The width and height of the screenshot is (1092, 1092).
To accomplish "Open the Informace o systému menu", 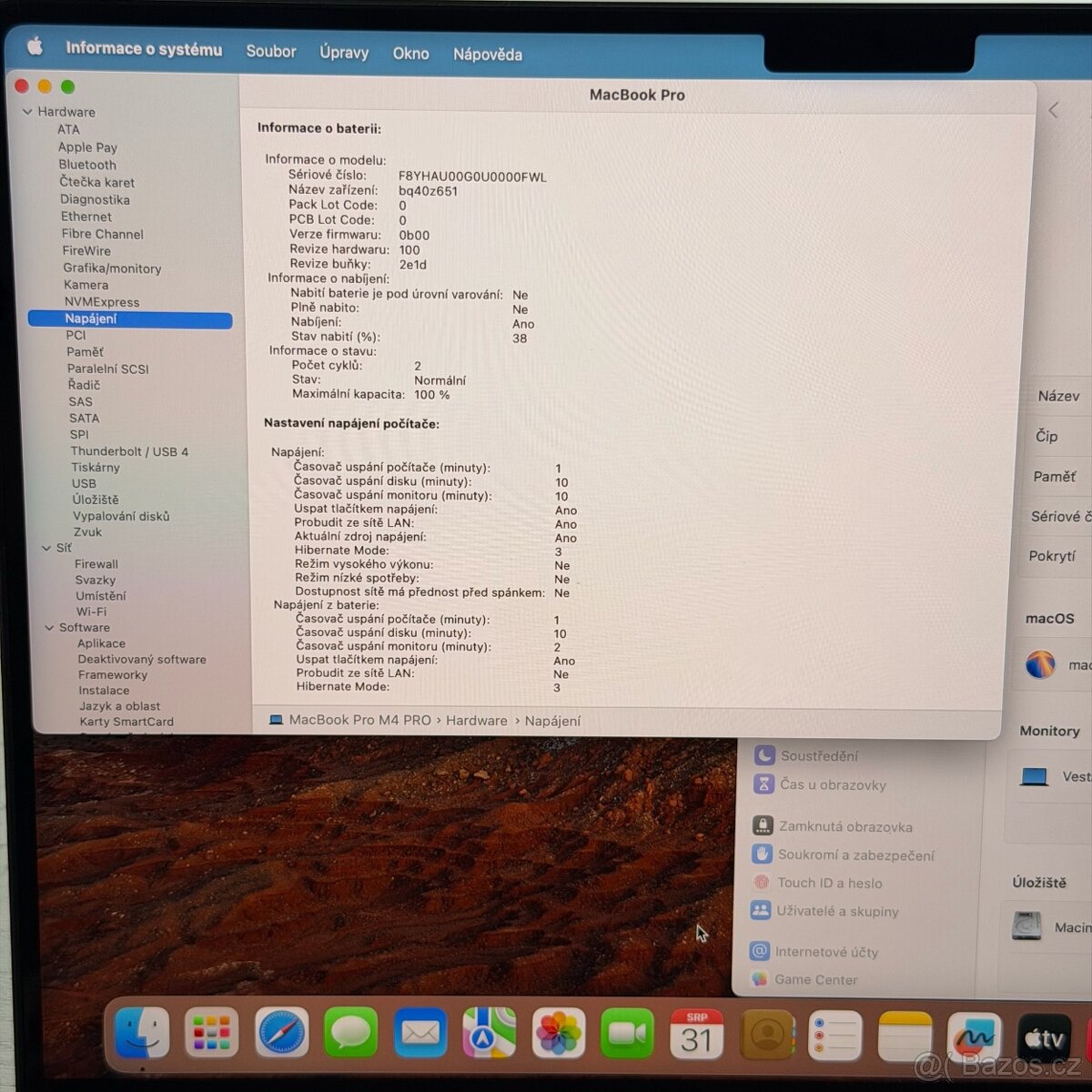I will click(x=144, y=49).
